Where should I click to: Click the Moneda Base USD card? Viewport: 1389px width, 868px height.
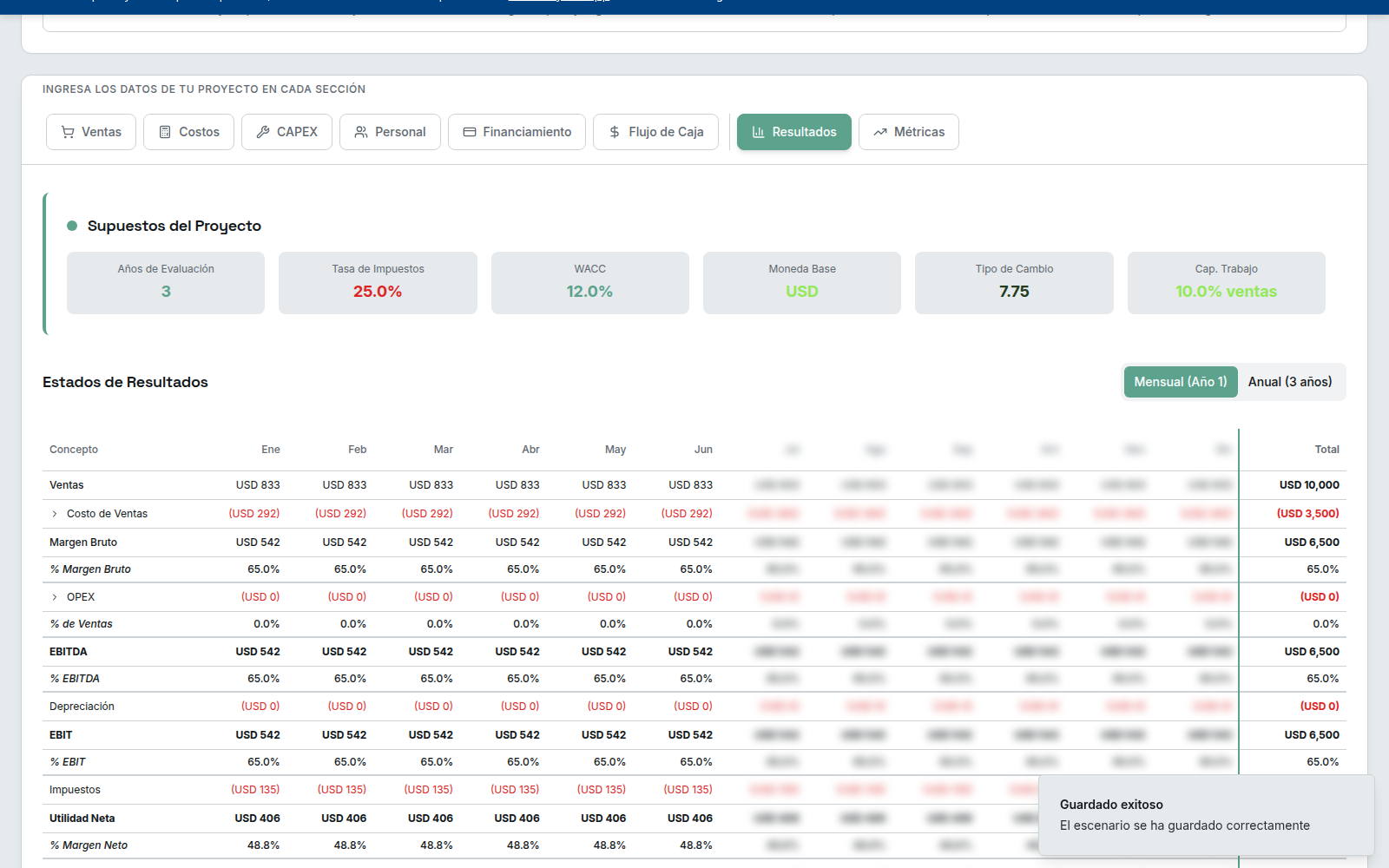802,283
